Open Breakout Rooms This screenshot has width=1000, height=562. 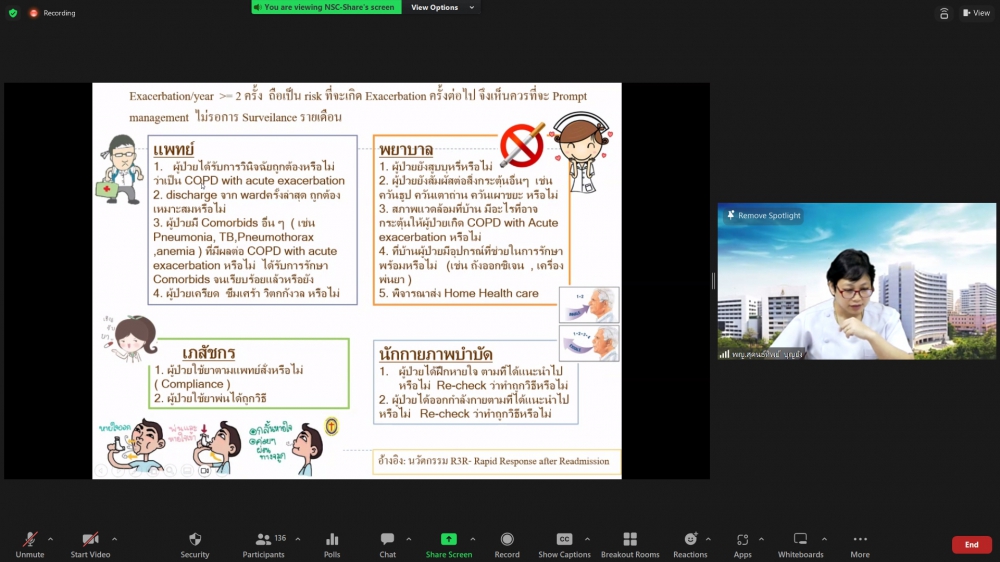tap(630, 540)
